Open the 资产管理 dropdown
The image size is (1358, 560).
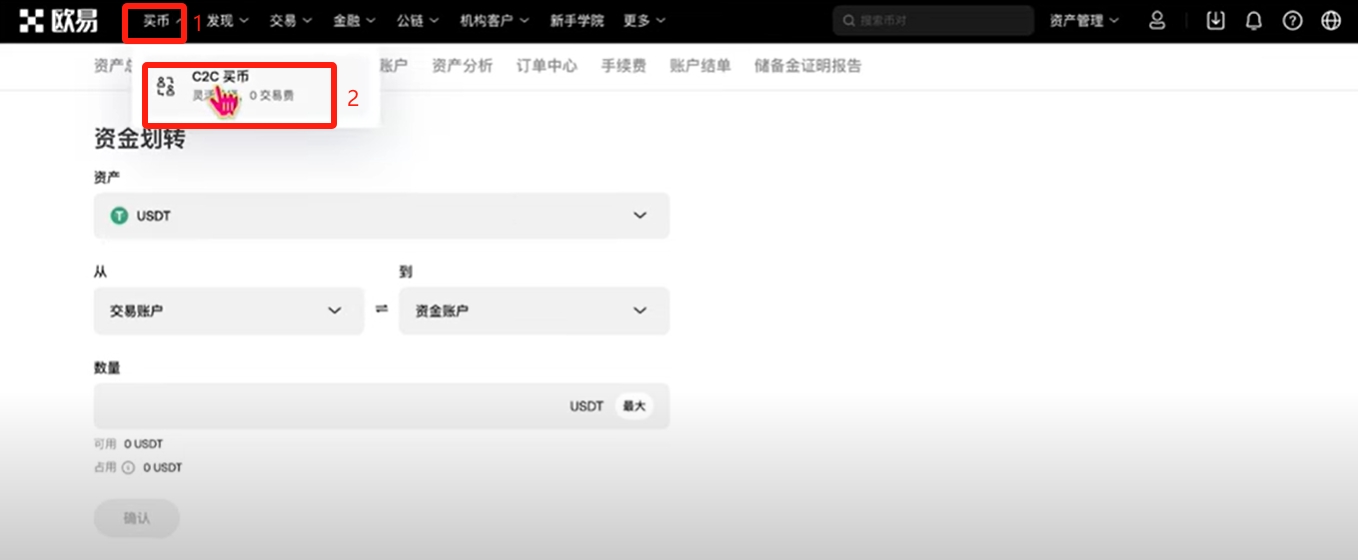[1085, 20]
